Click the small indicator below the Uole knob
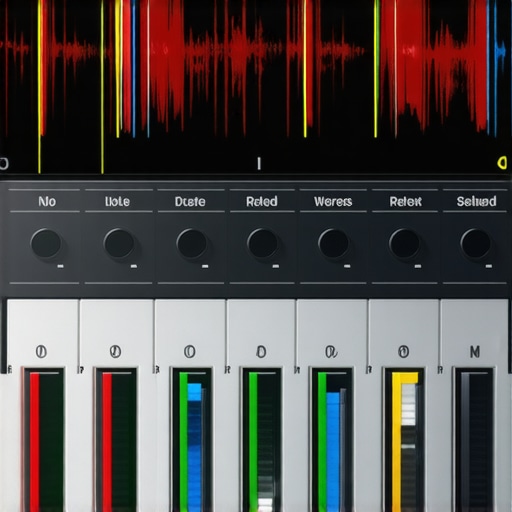This screenshot has height=512, width=512. [x=133, y=266]
